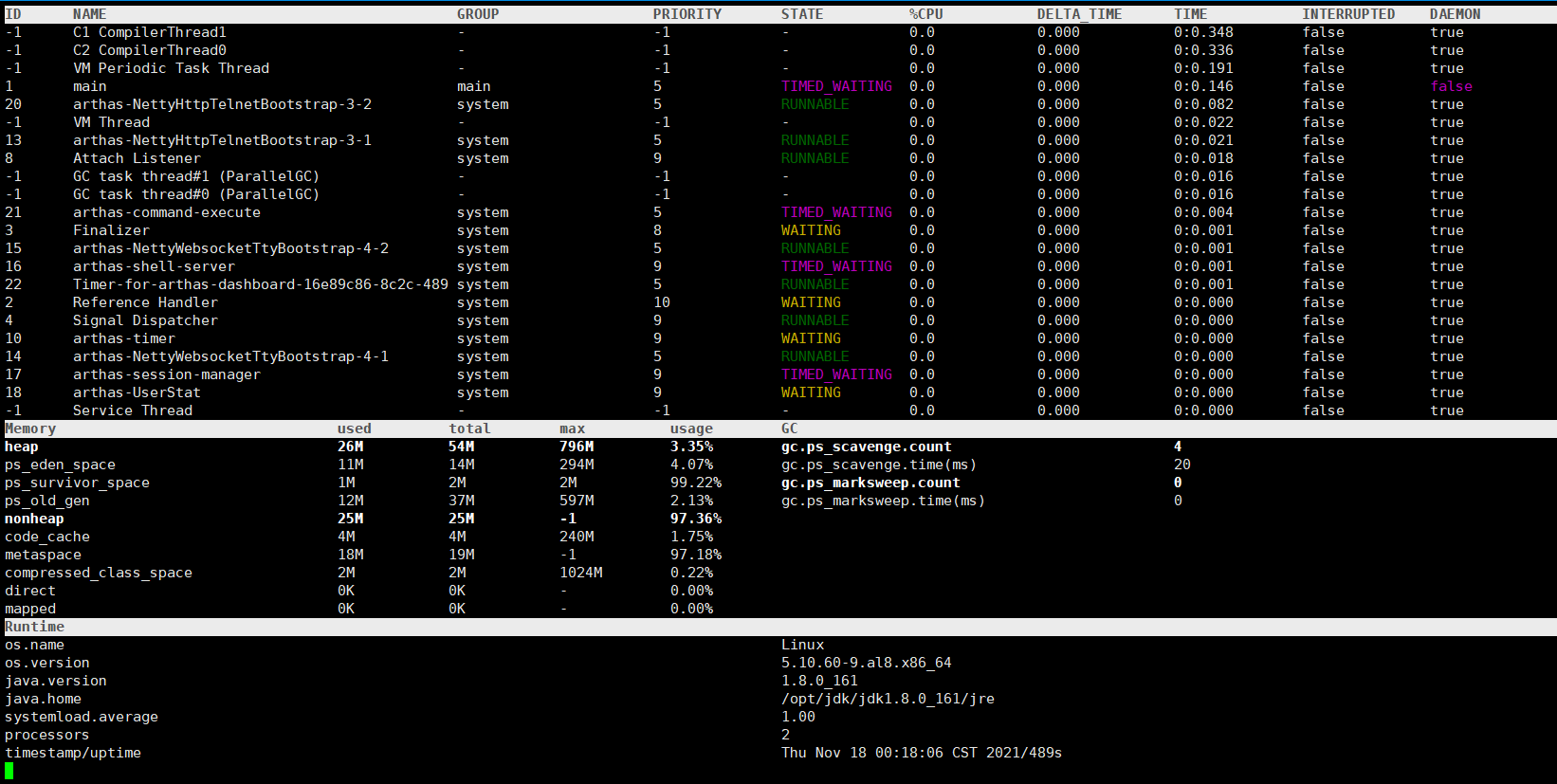This screenshot has width=1557, height=784.
Task: Select the Service Thread name
Action: [x=133, y=410]
